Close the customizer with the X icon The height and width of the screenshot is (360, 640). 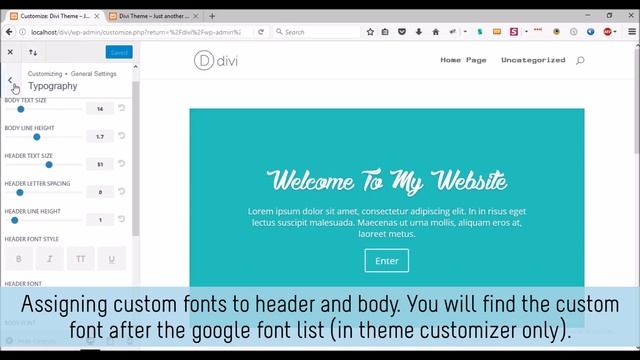click(x=10, y=52)
